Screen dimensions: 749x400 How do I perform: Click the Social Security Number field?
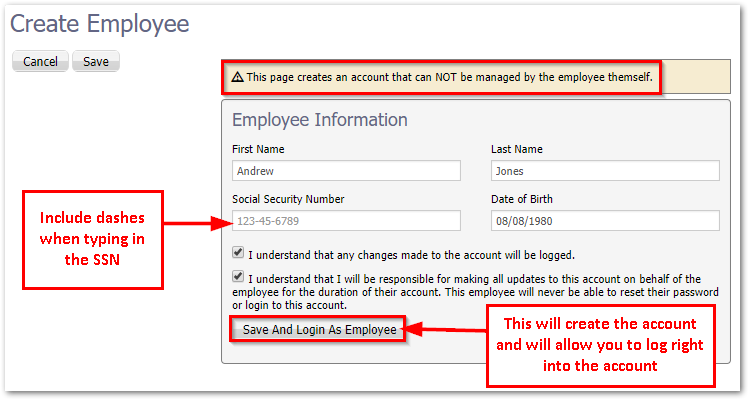click(x=346, y=221)
